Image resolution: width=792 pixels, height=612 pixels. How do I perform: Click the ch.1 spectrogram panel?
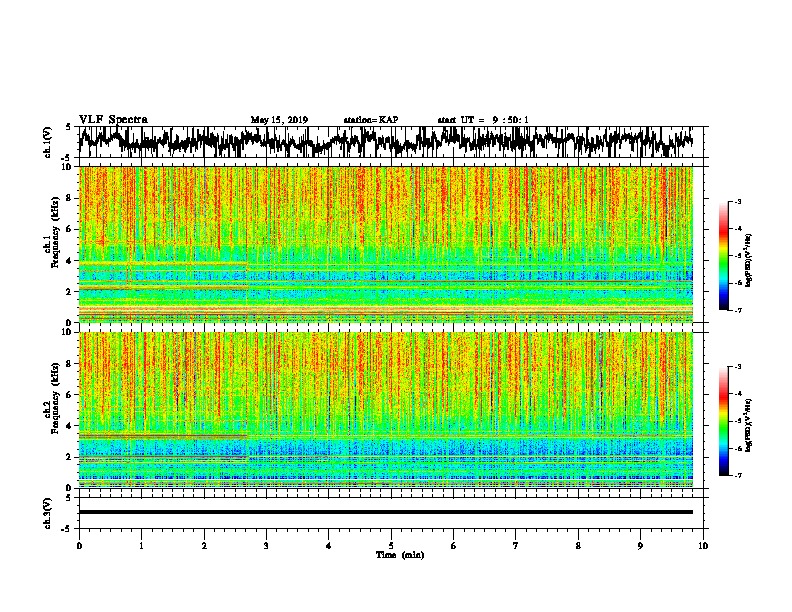point(386,244)
